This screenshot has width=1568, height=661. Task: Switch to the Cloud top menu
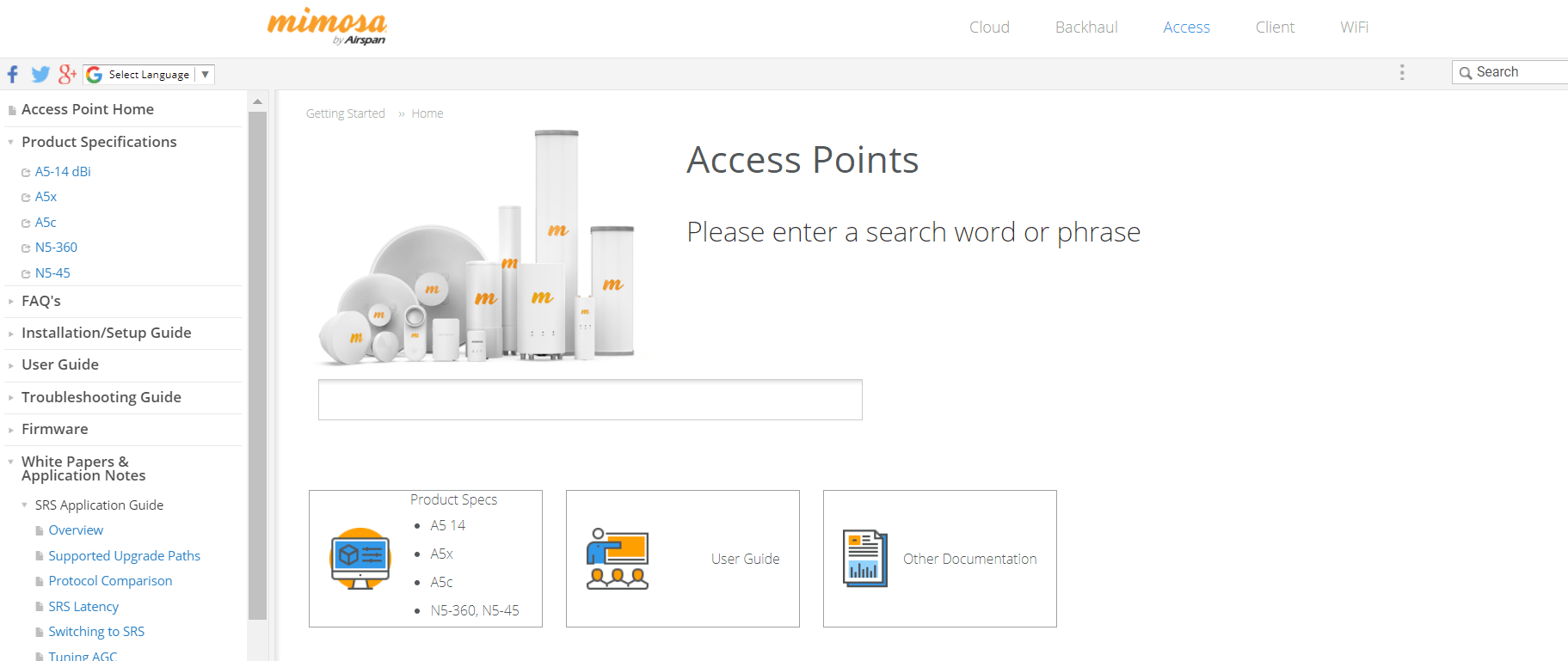[989, 28]
